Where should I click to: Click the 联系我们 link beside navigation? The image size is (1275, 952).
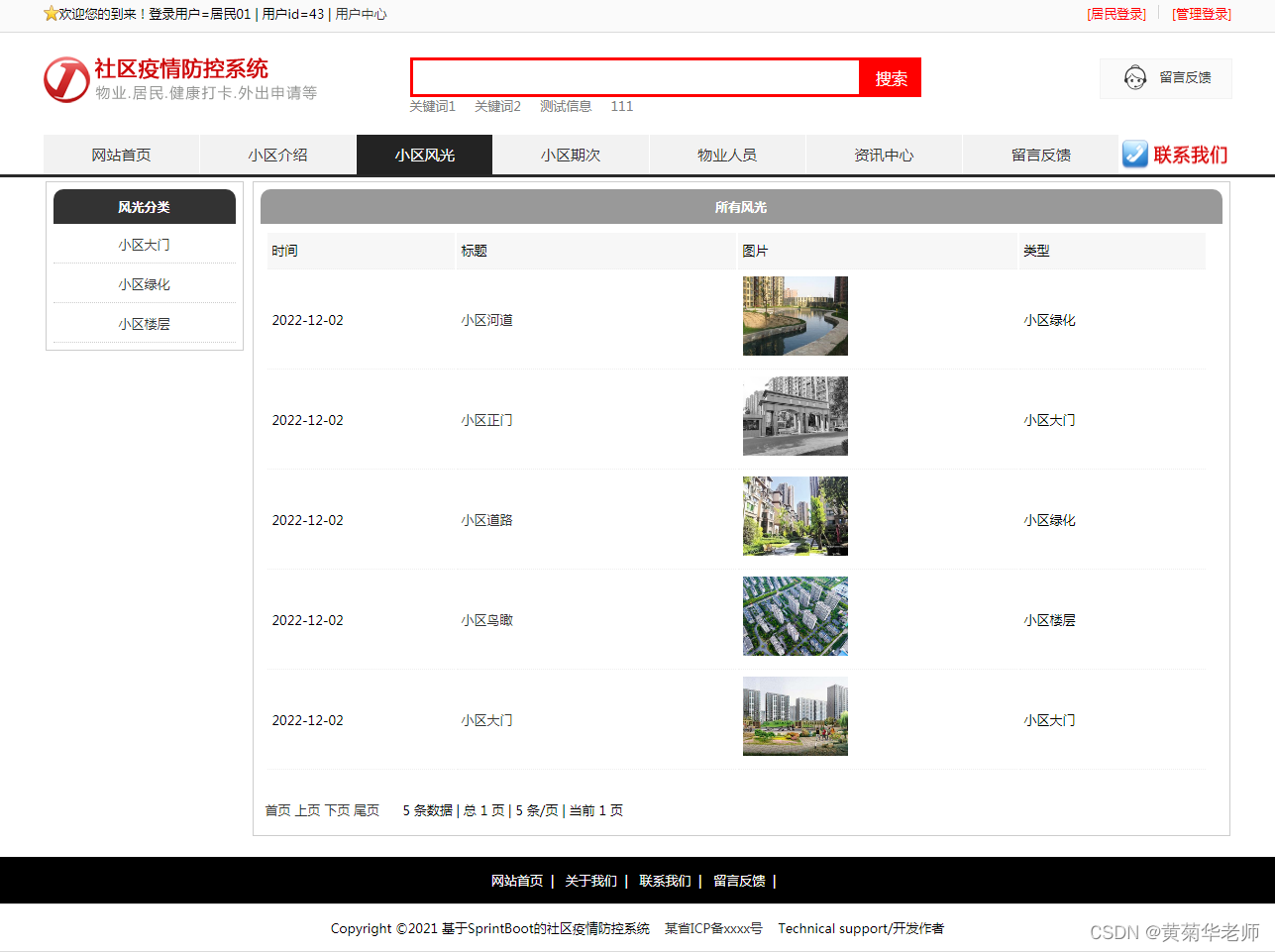(x=1190, y=155)
